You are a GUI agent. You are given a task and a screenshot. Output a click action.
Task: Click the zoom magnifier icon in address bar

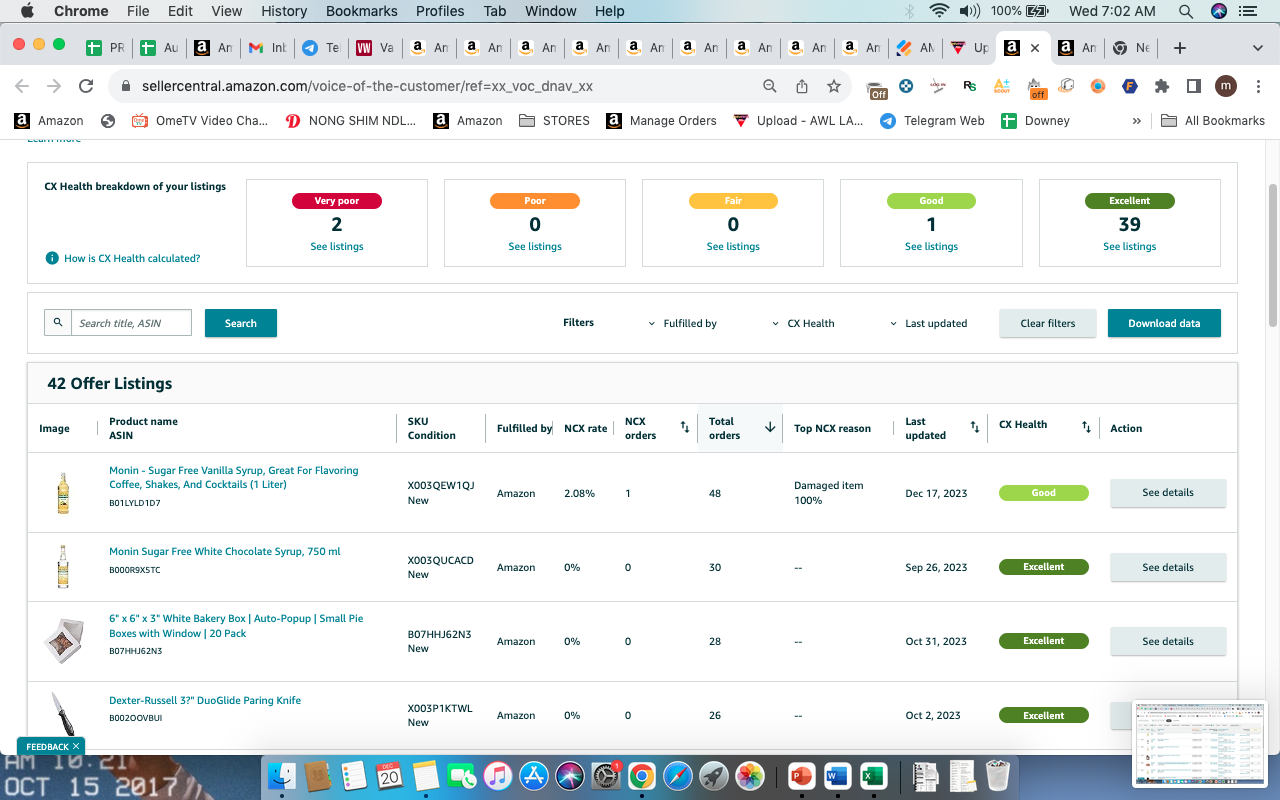click(x=770, y=86)
